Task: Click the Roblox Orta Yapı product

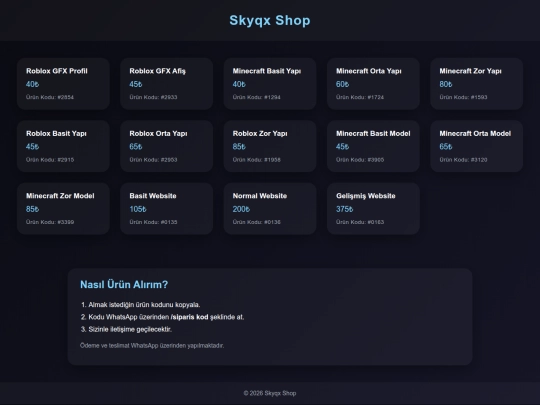Action: pyautogui.click(x=167, y=146)
